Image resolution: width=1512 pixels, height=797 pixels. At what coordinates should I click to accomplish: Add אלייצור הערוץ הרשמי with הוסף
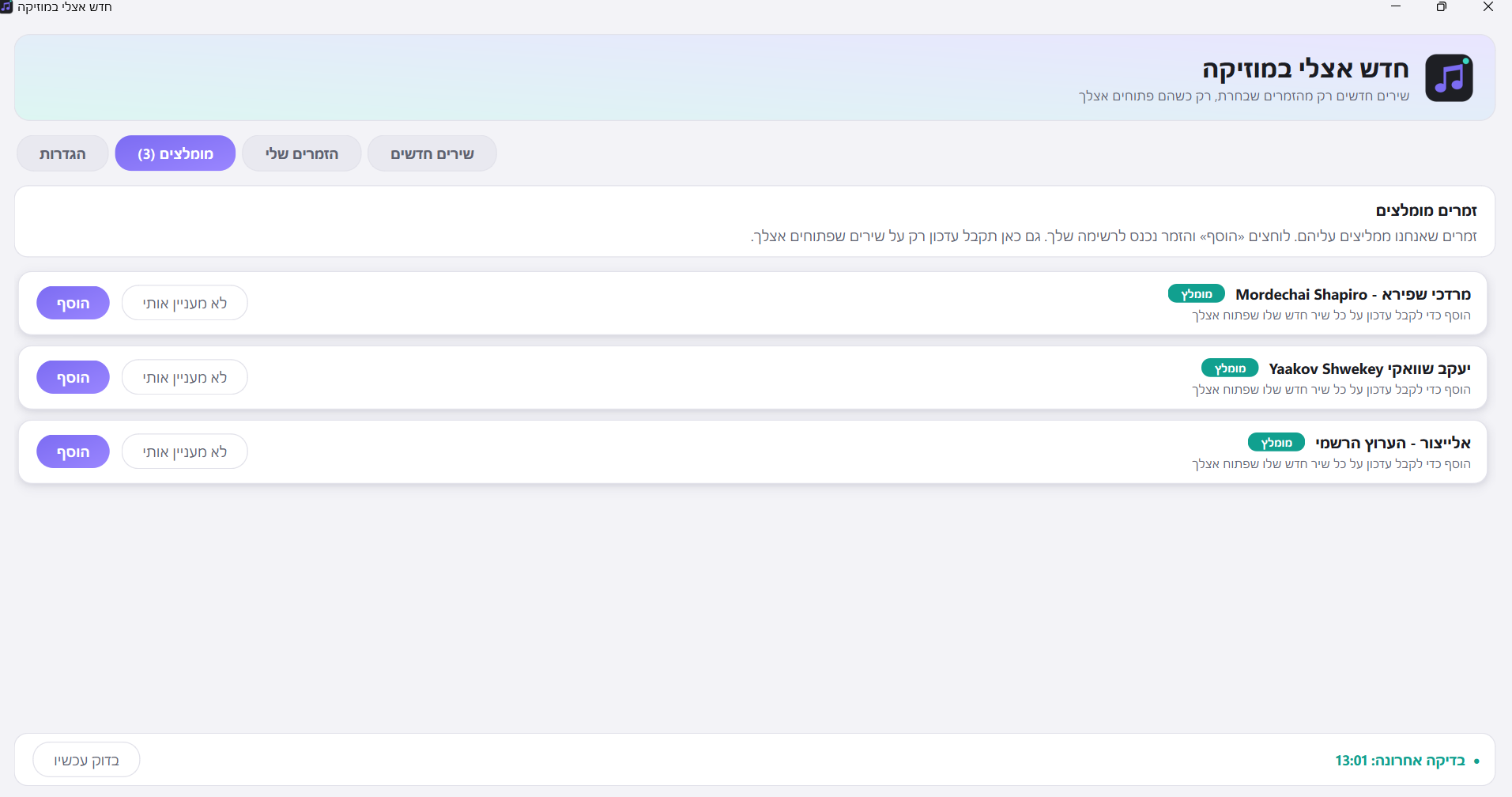[73, 451]
